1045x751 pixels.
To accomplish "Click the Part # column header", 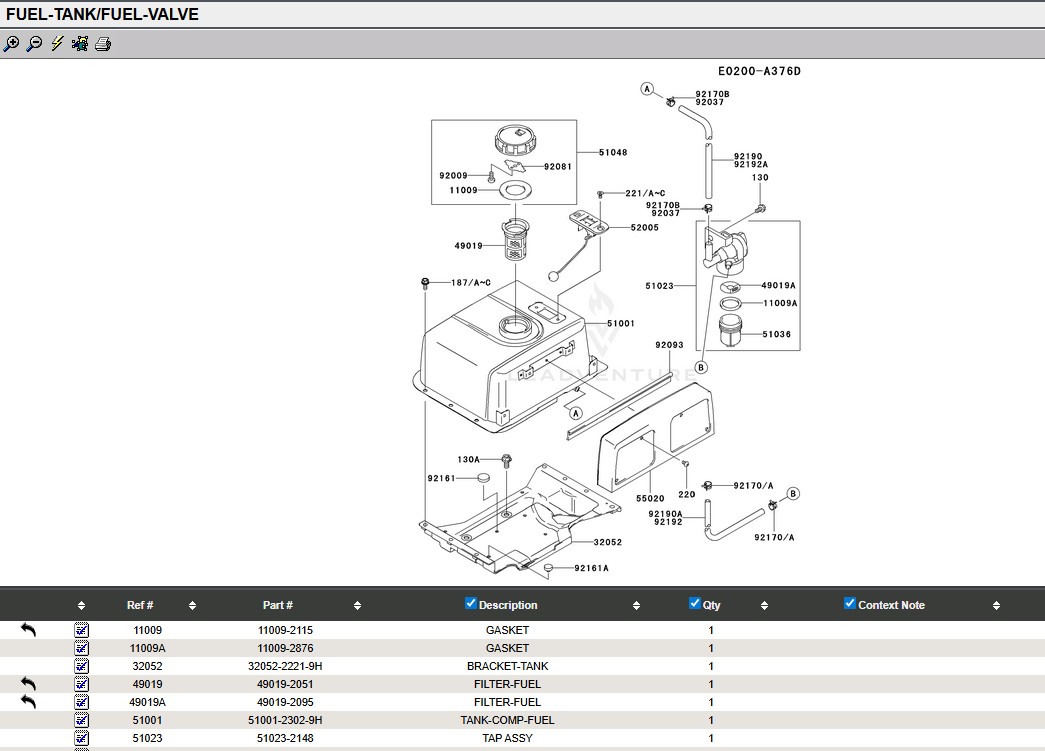I will pyautogui.click(x=278, y=605).
